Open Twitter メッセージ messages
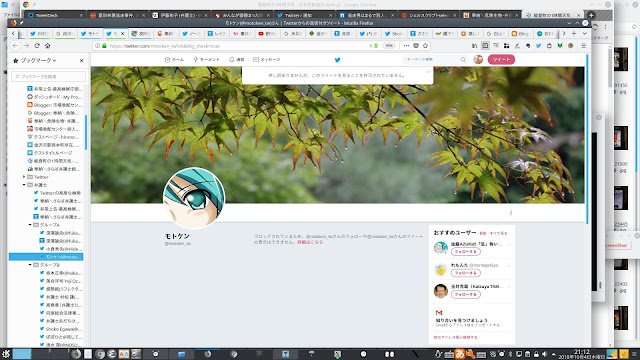Viewport: 640px width, 360px height. tap(267, 60)
